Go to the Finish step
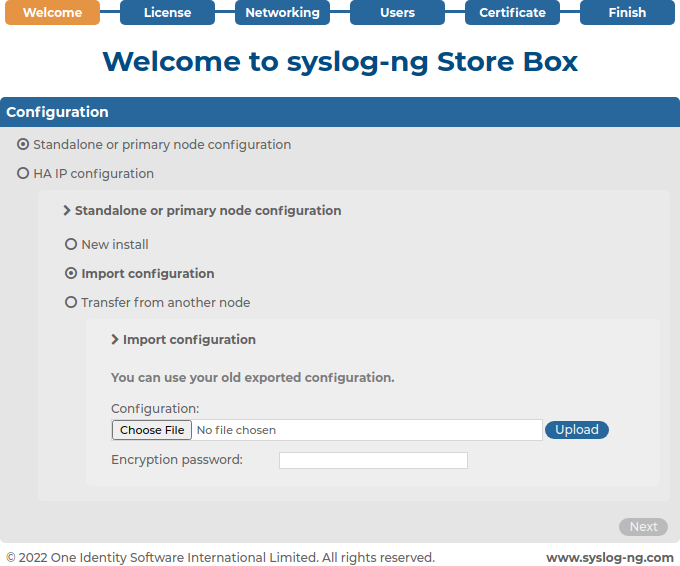The height and width of the screenshot is (566, 680). [x=627, y=13]
